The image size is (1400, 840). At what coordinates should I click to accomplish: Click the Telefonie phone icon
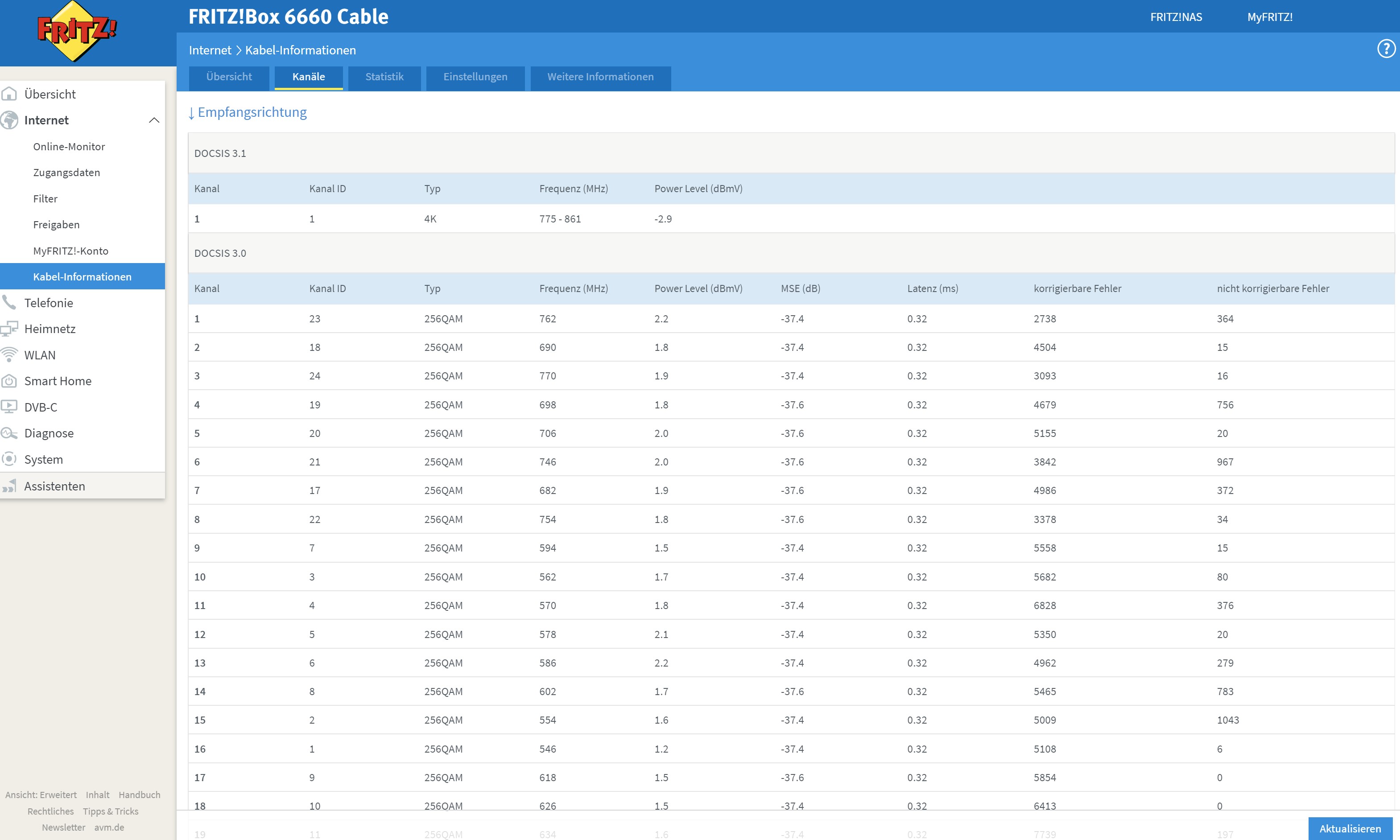pyautogui.click(x=9, y=302)
